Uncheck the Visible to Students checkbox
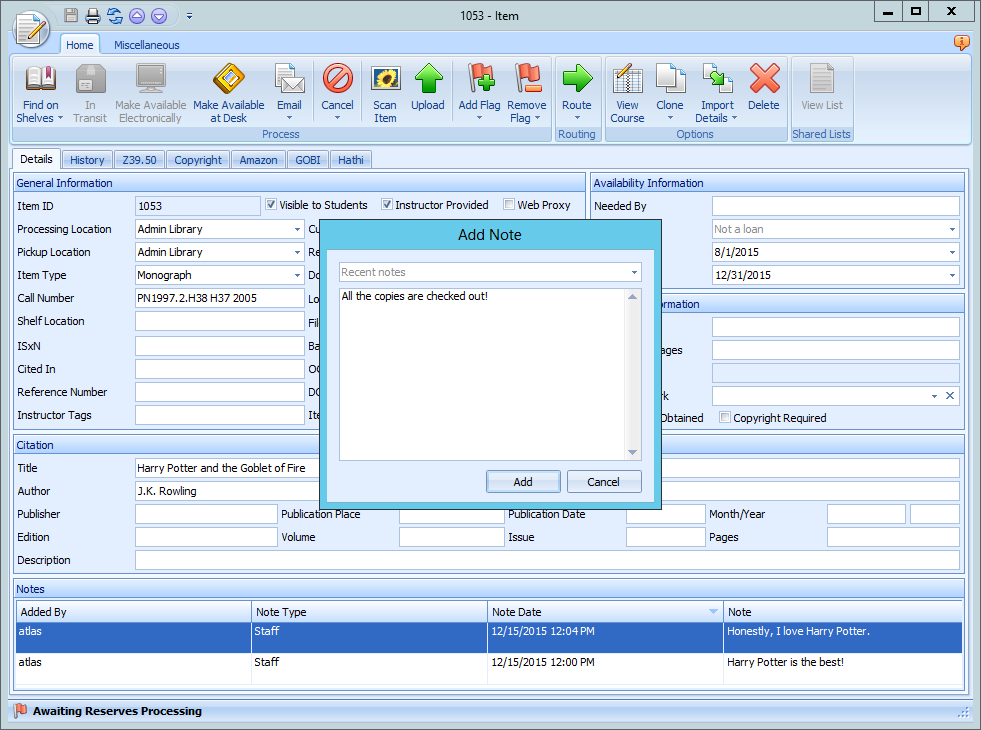The image size is (981, 730). point(270,205)
